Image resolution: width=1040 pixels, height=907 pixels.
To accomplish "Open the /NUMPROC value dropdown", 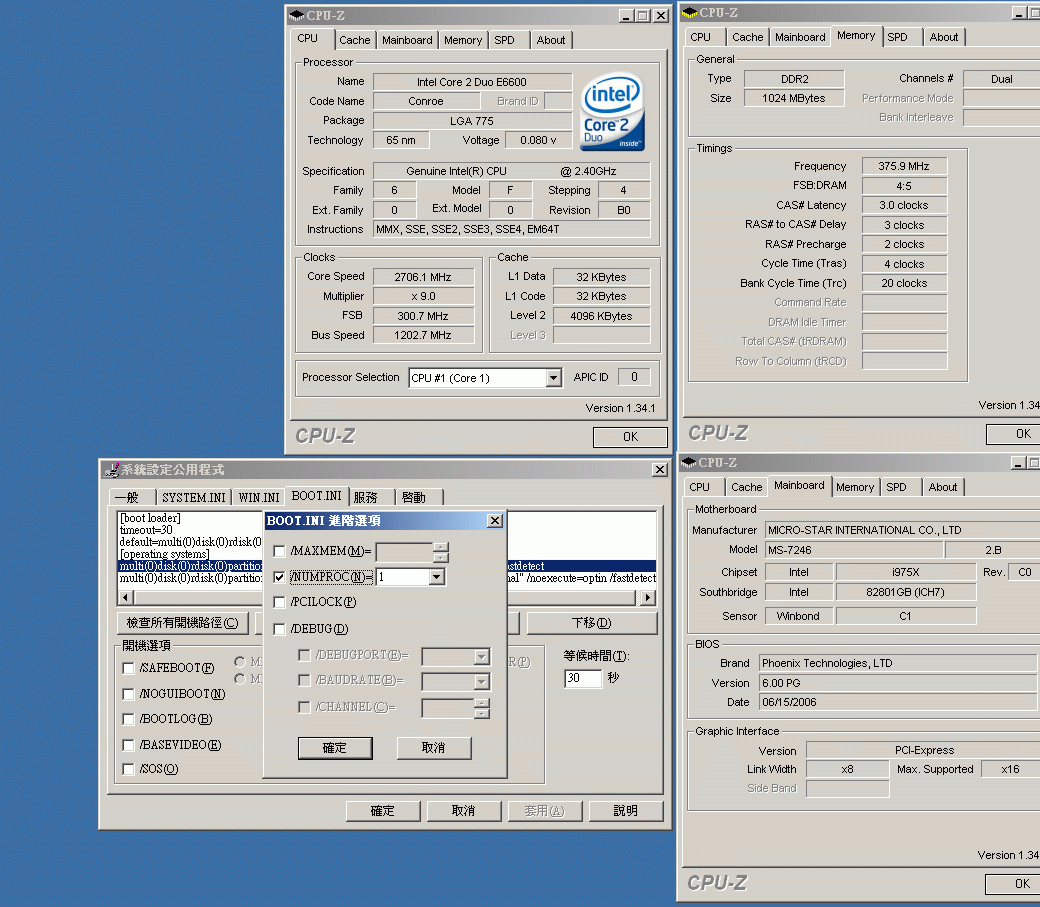I will tap(436, 577).
